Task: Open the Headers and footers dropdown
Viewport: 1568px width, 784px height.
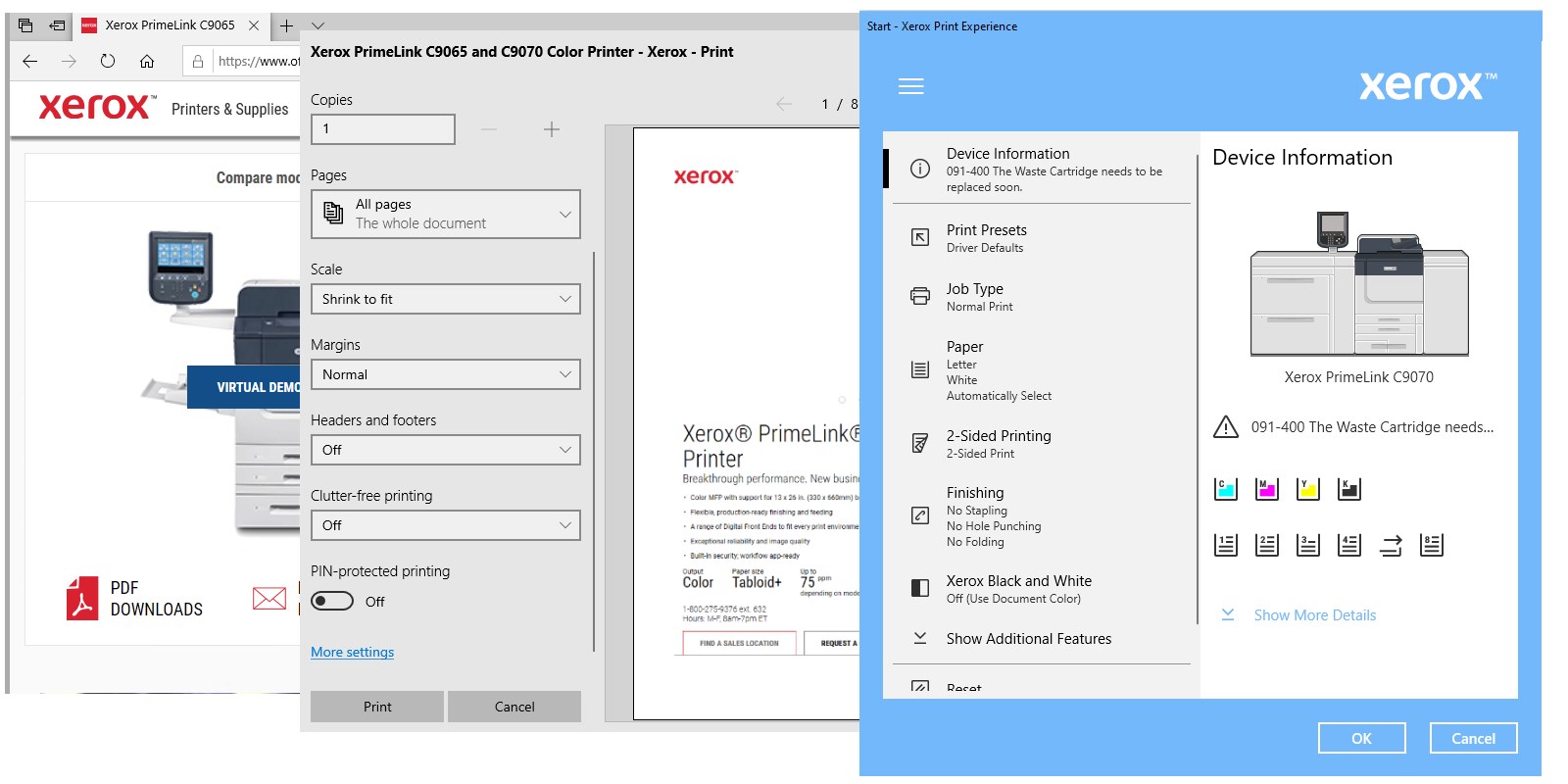Action: coord(446,450)
